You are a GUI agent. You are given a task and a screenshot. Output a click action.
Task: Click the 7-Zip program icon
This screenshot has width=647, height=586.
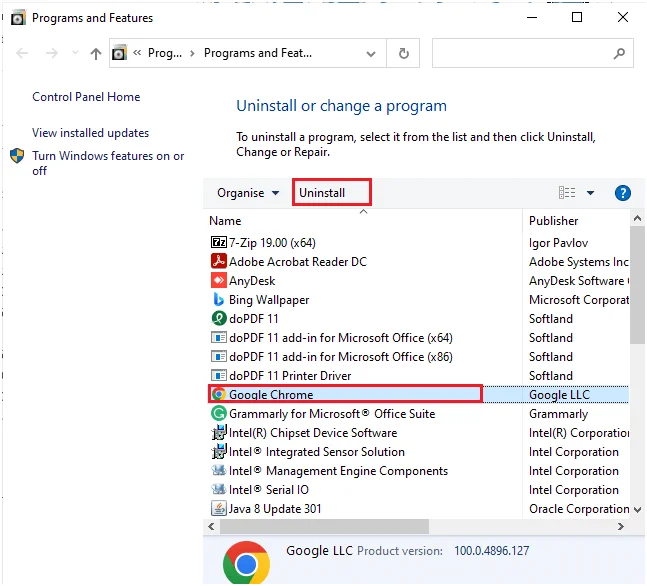click(219, 242)
